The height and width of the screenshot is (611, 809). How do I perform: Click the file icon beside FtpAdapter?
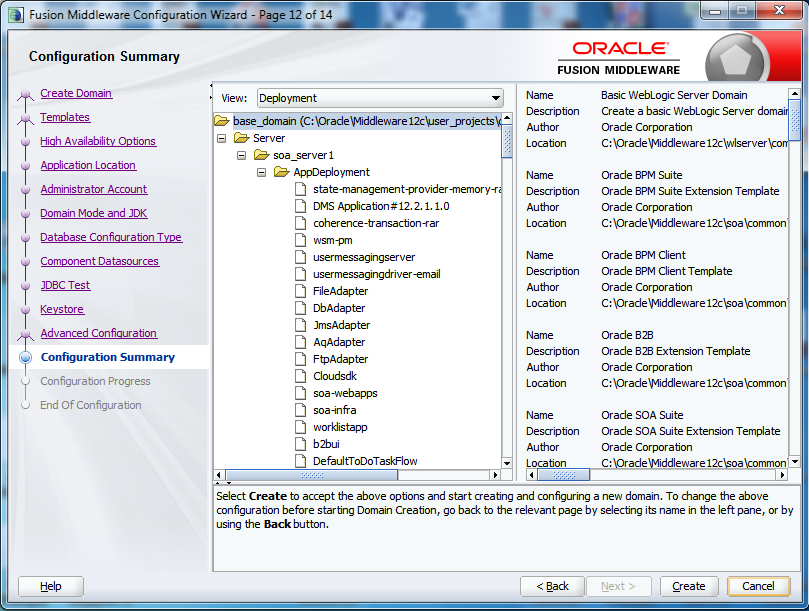pyautogui.click(x=301, y=359)
